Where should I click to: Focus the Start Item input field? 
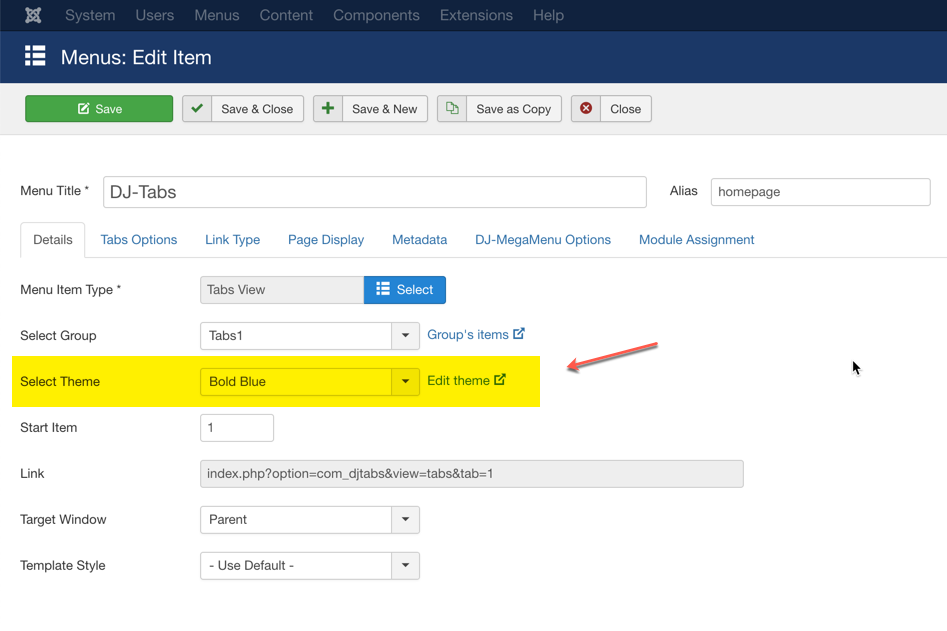click(237, 428)
